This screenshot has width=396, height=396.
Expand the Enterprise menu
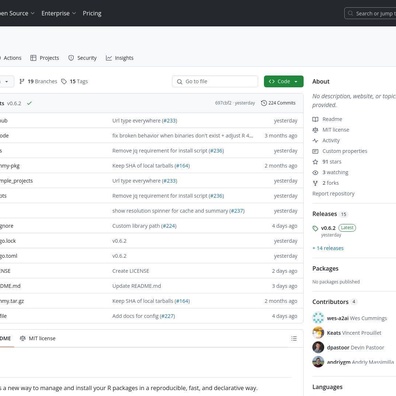(x=59, y=13)
